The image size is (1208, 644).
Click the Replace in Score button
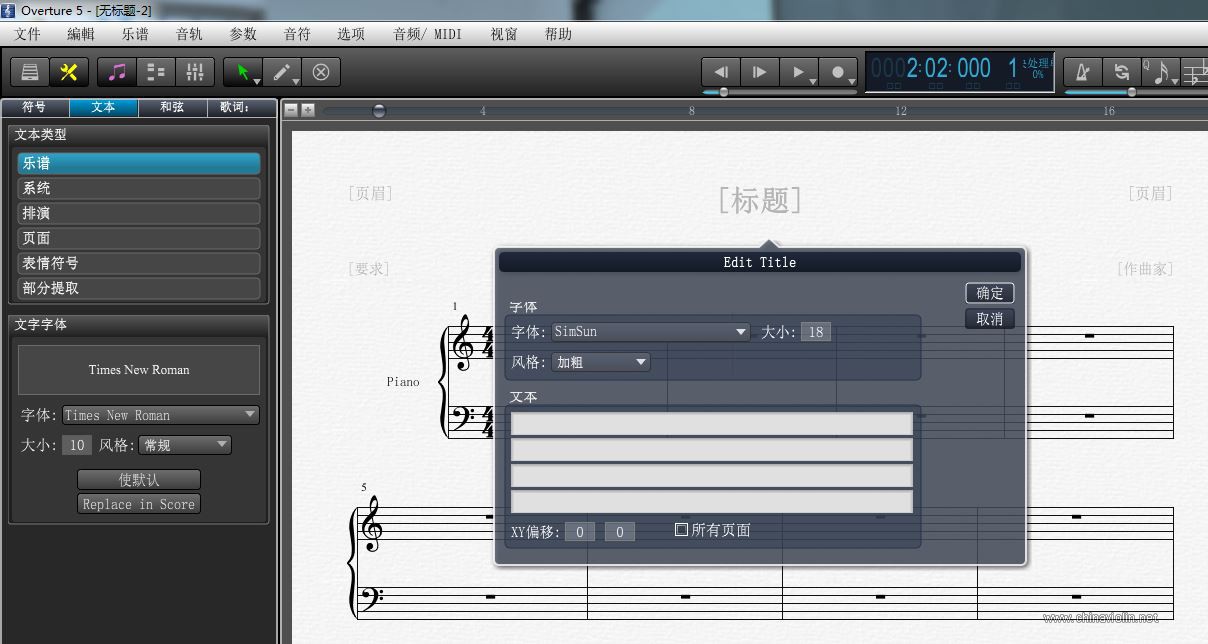click(139, 504)
